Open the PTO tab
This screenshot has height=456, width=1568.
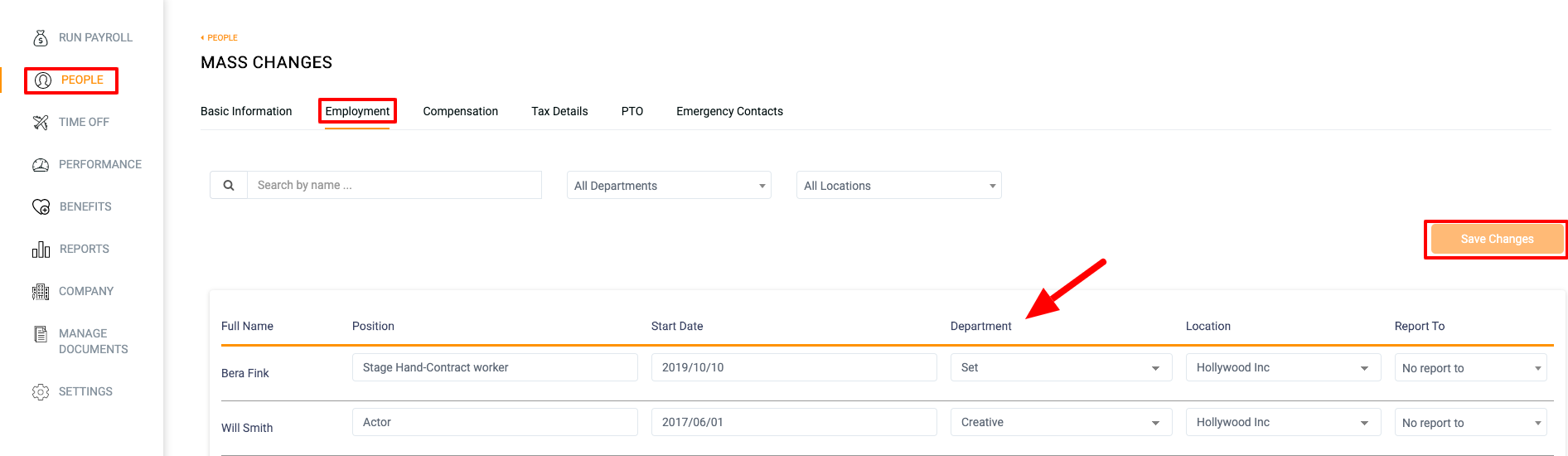[632, 112]
